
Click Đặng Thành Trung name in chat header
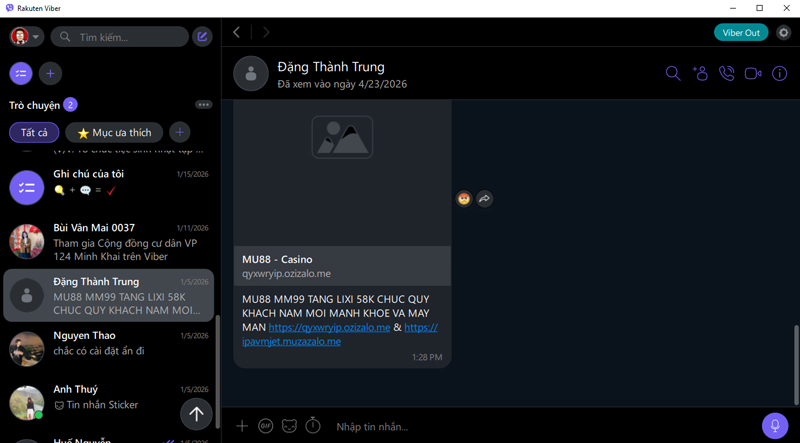[x=331, y=67]
